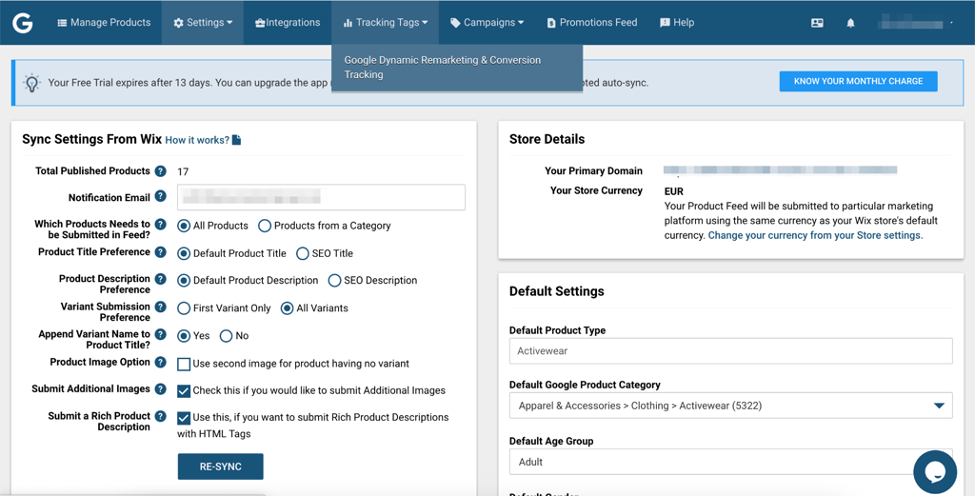Open Default Age Group dropdown
This screenshot has width=977, height=497.
(x=730, y=462)
